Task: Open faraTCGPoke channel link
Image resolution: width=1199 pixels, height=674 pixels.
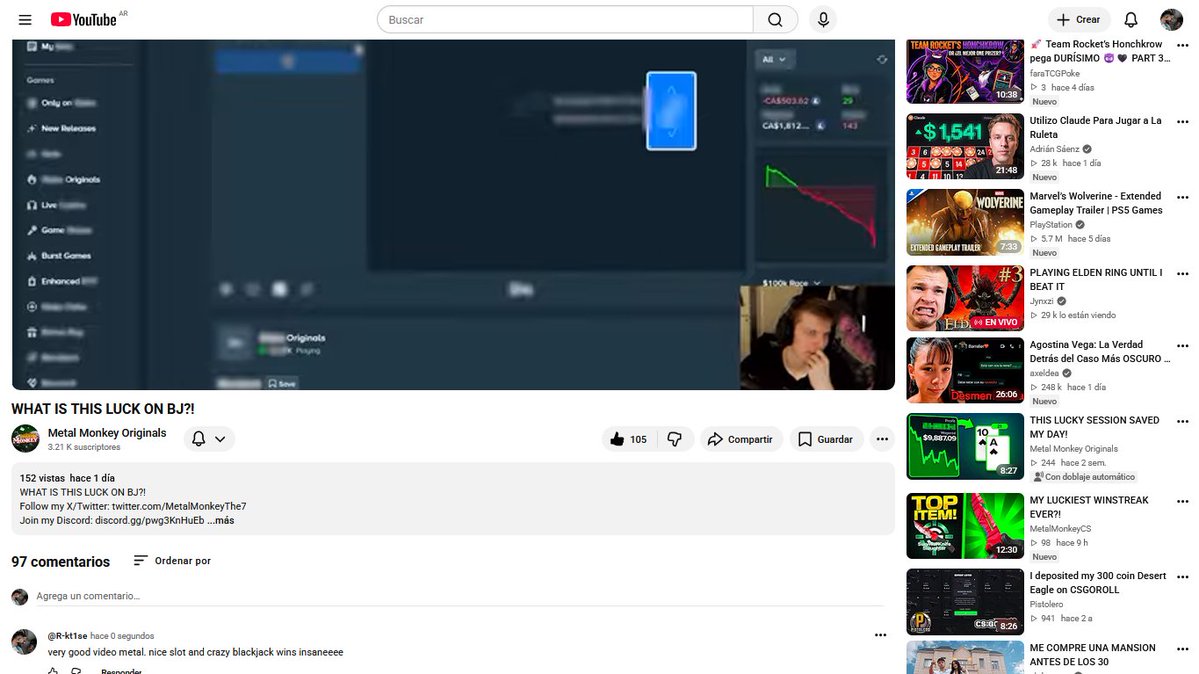Action: pos(1054,73)
